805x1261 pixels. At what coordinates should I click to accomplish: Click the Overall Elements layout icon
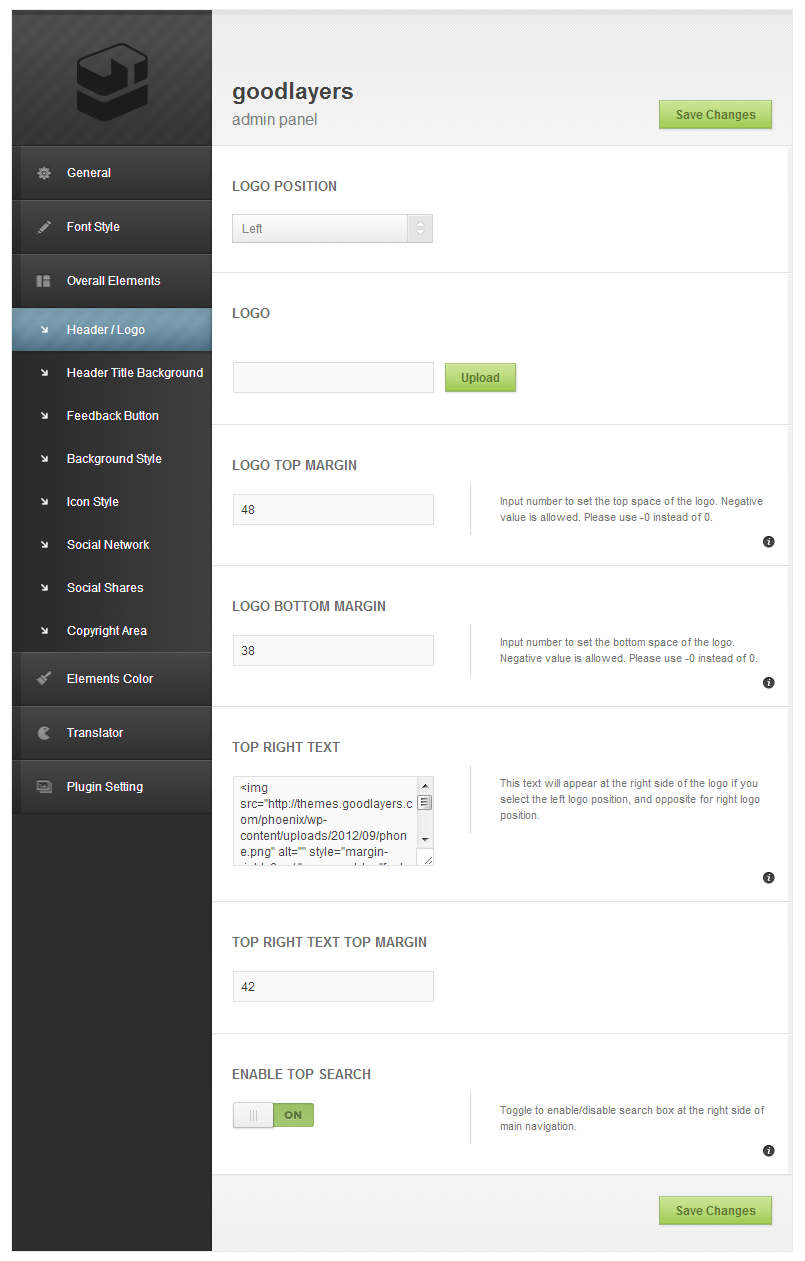click(x=44, y=281)
